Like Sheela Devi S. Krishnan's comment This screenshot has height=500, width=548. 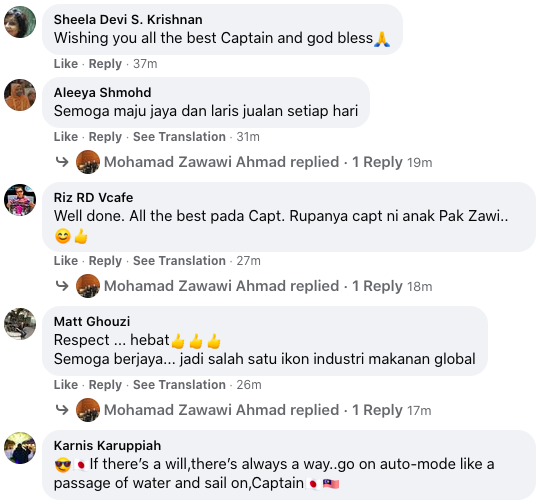coord(66,64)
